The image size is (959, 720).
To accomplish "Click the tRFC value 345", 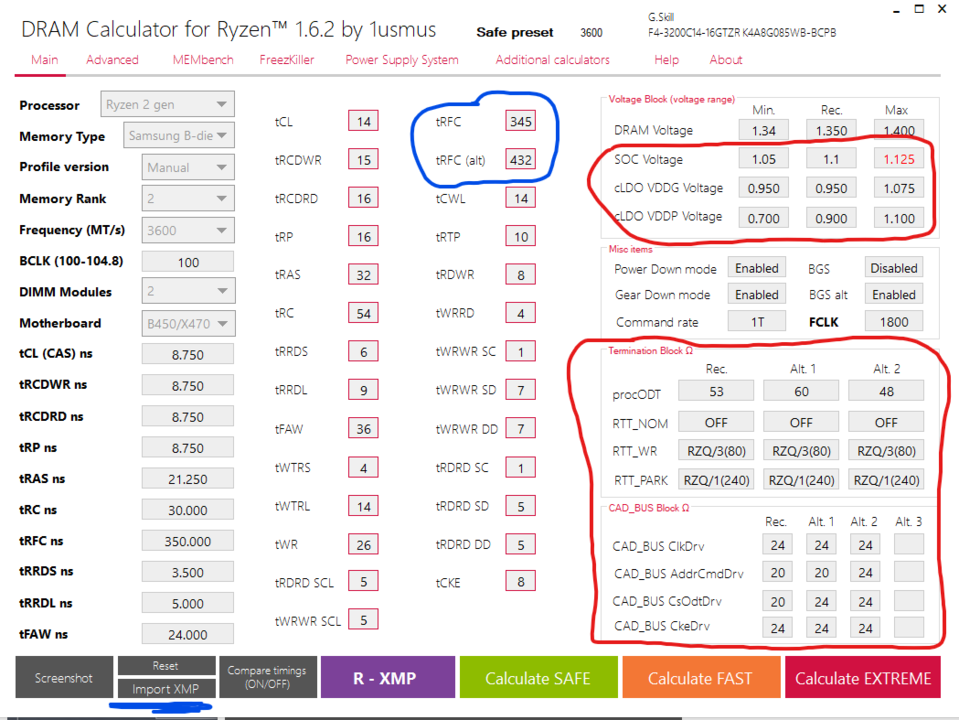I will [521, 121].
